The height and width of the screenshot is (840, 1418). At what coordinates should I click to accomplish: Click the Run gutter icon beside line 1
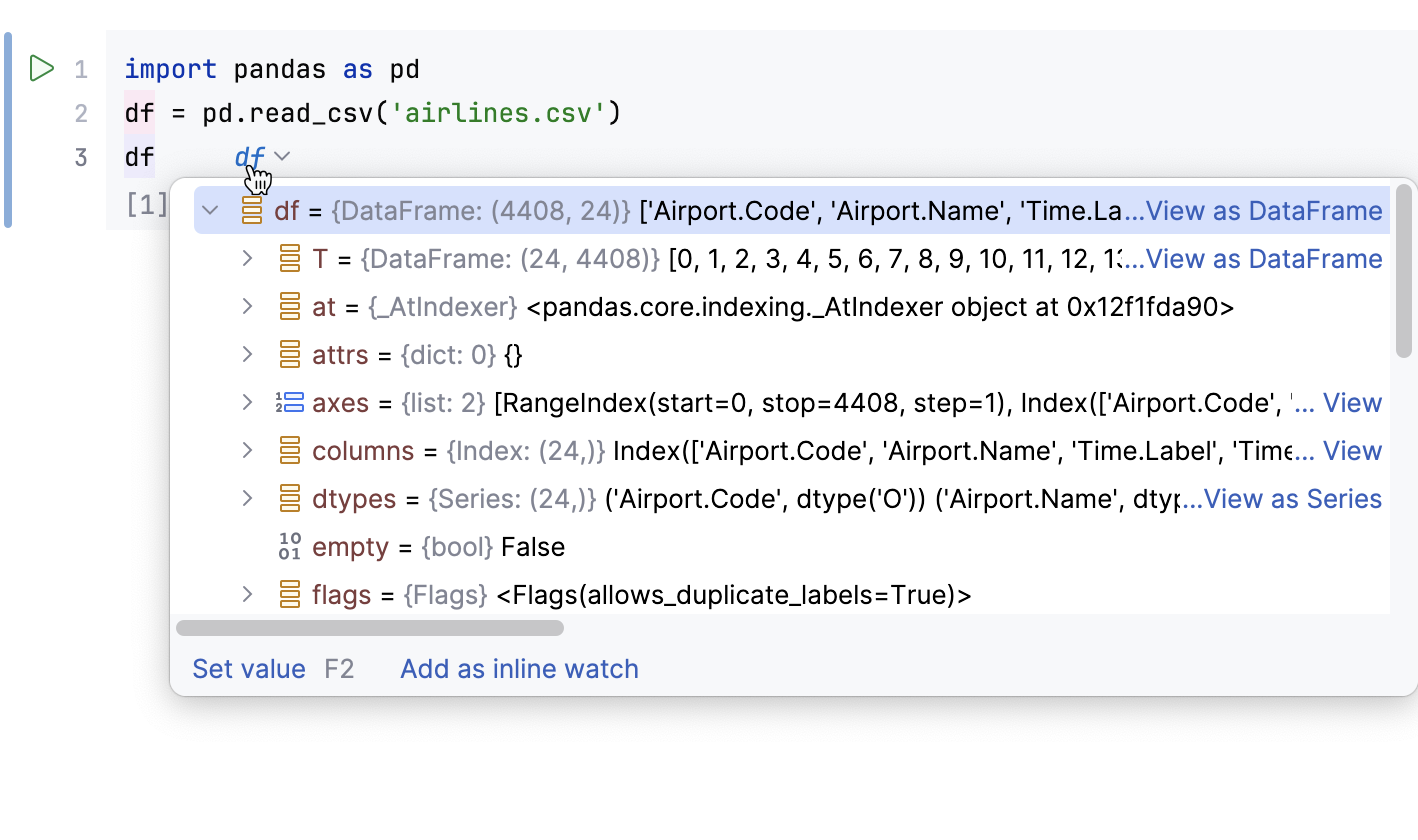(x=41, y=68)
